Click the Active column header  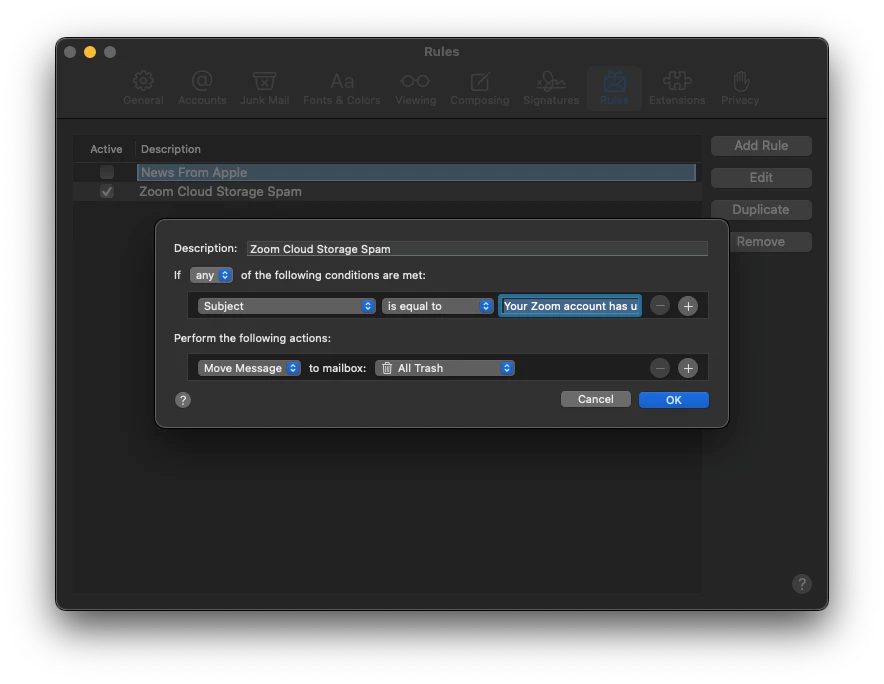[x=106, y=149]
